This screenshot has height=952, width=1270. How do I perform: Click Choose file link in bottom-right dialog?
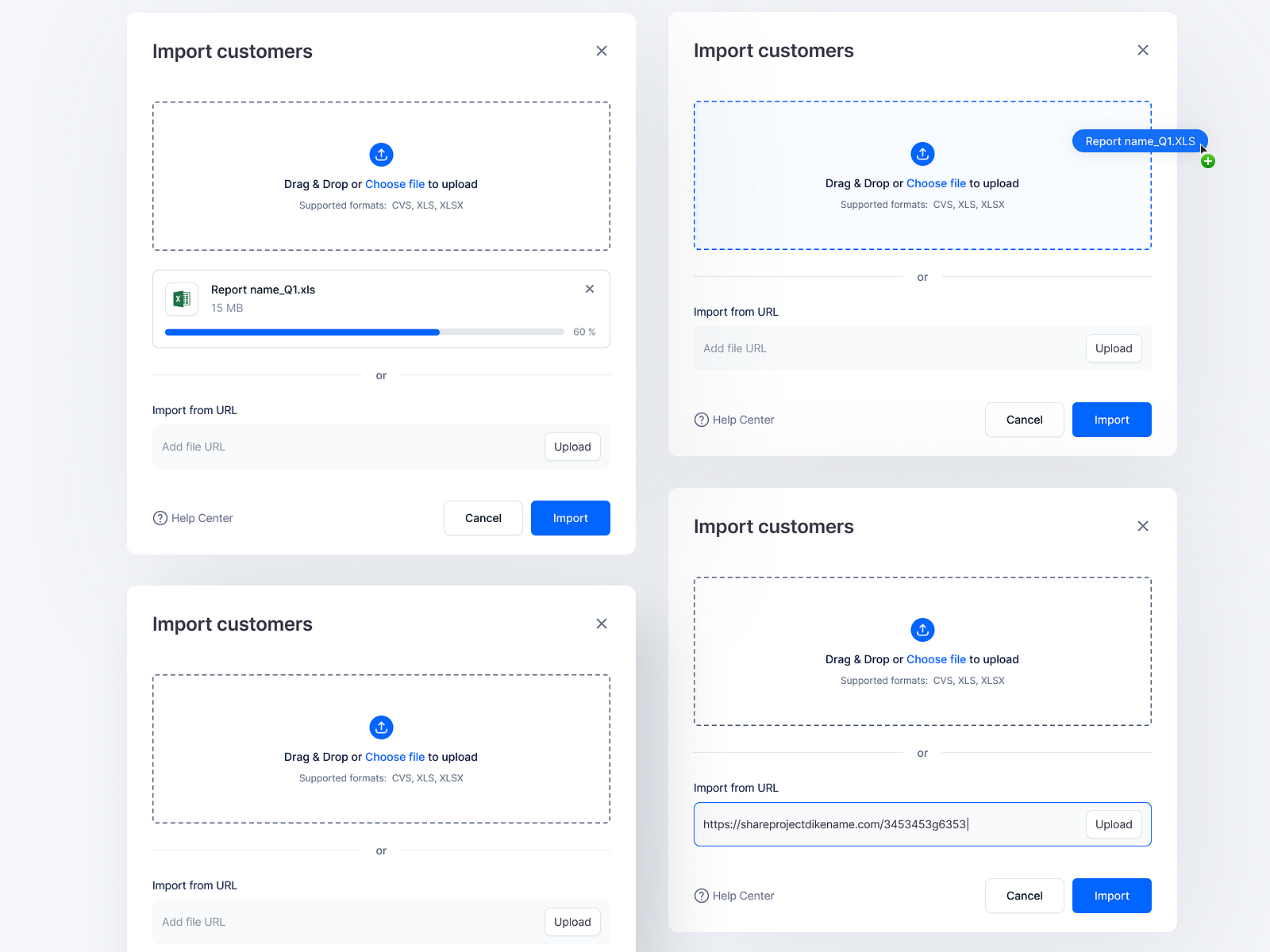(x=936, y=659)
